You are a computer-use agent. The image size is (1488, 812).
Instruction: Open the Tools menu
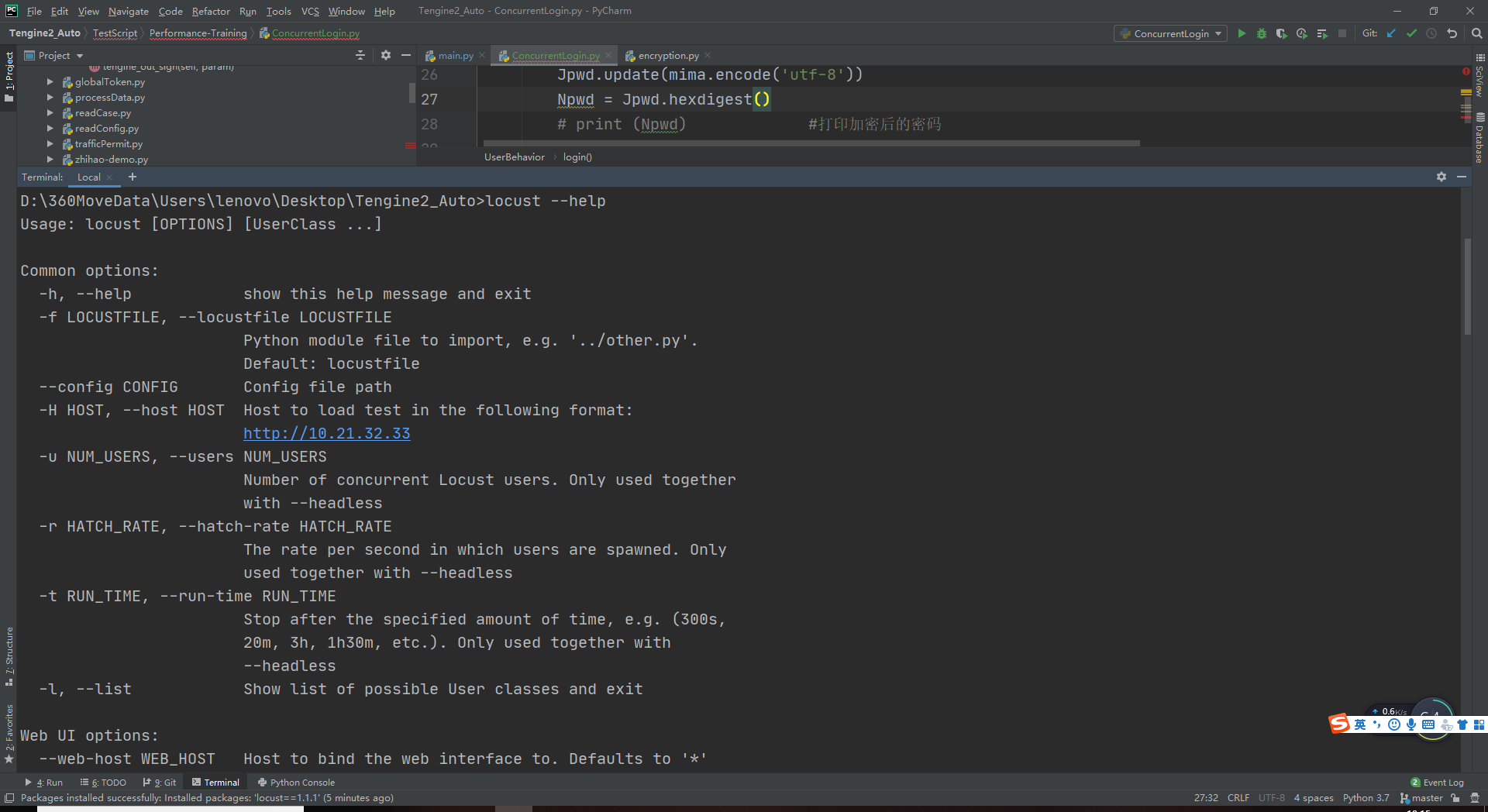278,11
